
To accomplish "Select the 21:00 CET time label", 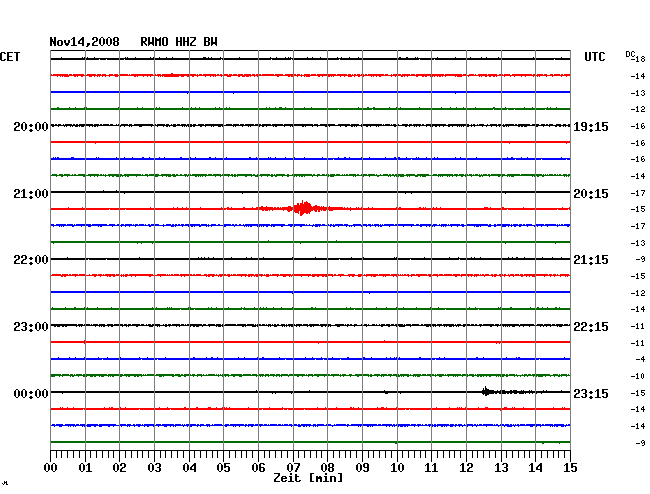I will 31,194.
